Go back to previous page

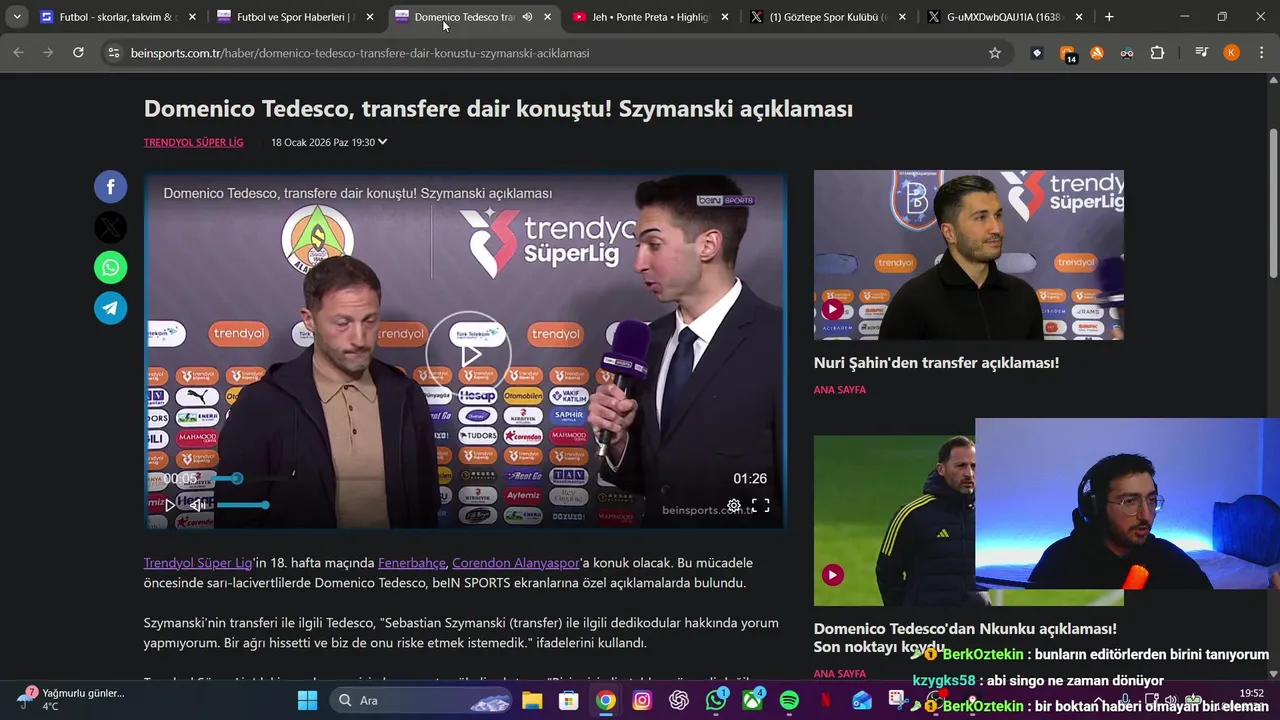(18, 53)
